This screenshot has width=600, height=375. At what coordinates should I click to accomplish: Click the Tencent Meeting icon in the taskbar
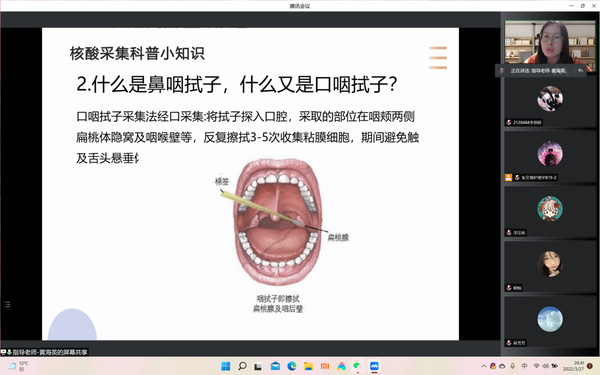[x=374, y=366]
